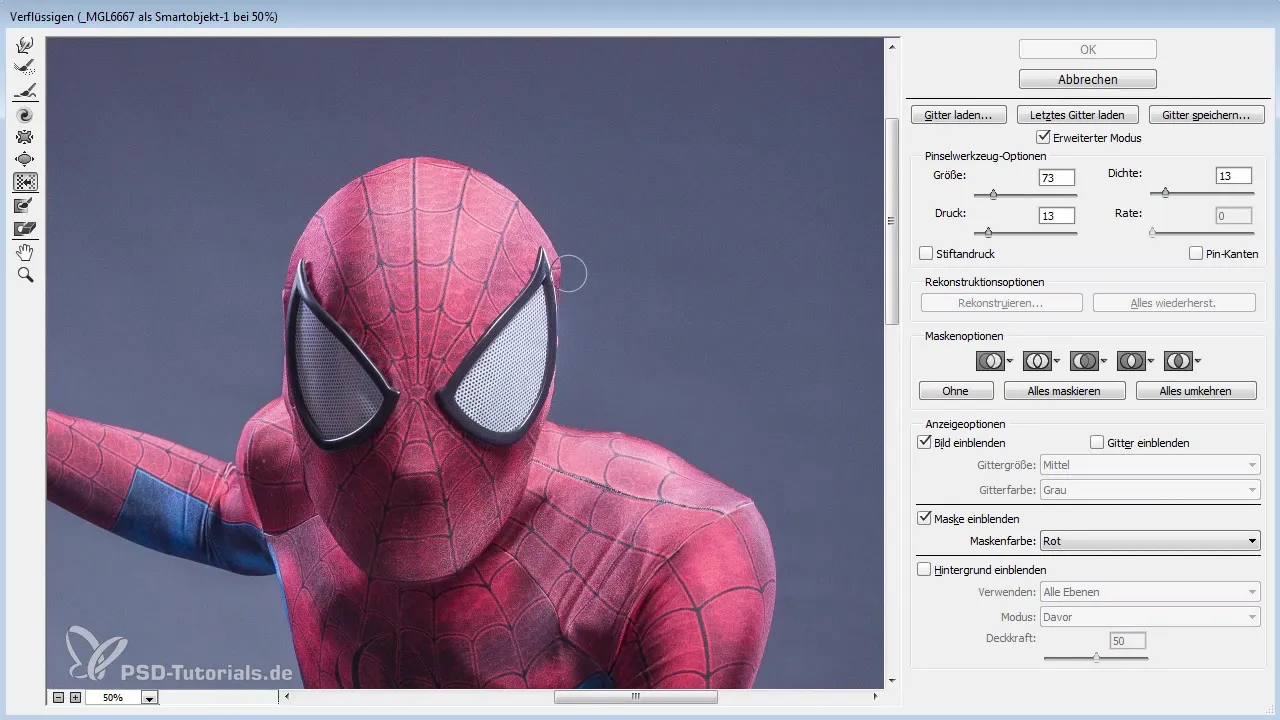The image size is (1280, 720).
Task: Select the Reconstruct tool
Action: tap(26, 68)
